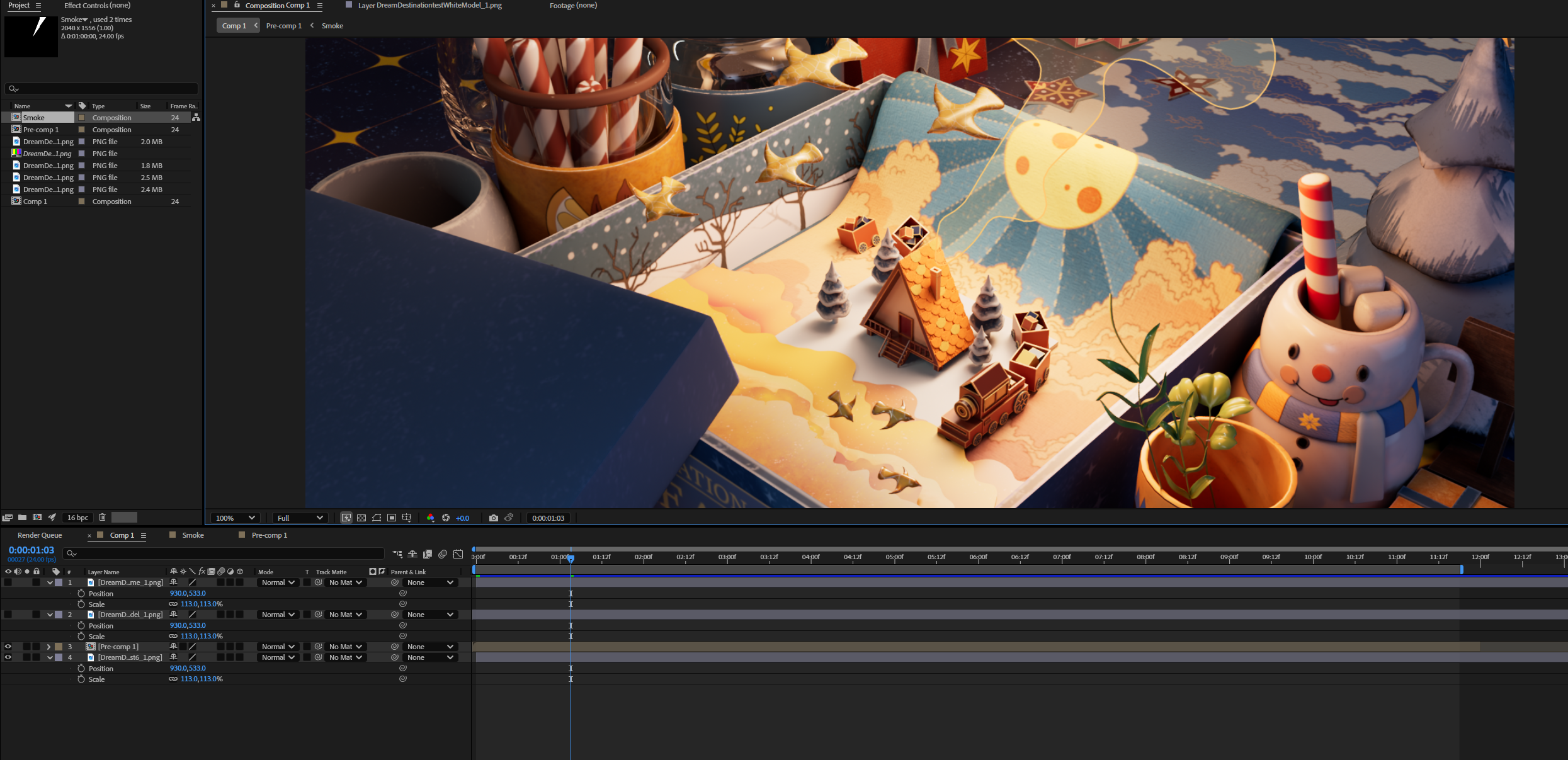The image size is (1568, 760).
Task: Open the Full resolution dropdown
Action: [300, 518]
